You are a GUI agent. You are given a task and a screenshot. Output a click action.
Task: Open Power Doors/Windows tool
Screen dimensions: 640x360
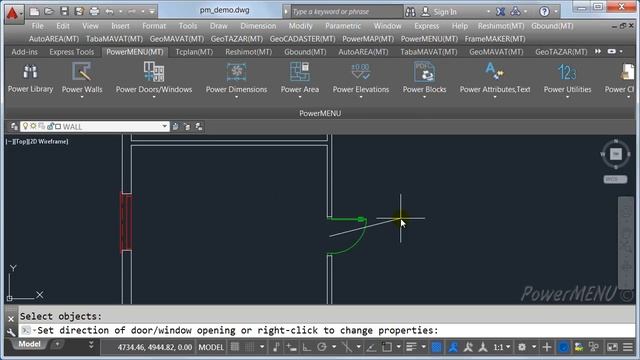click(153, 78)
